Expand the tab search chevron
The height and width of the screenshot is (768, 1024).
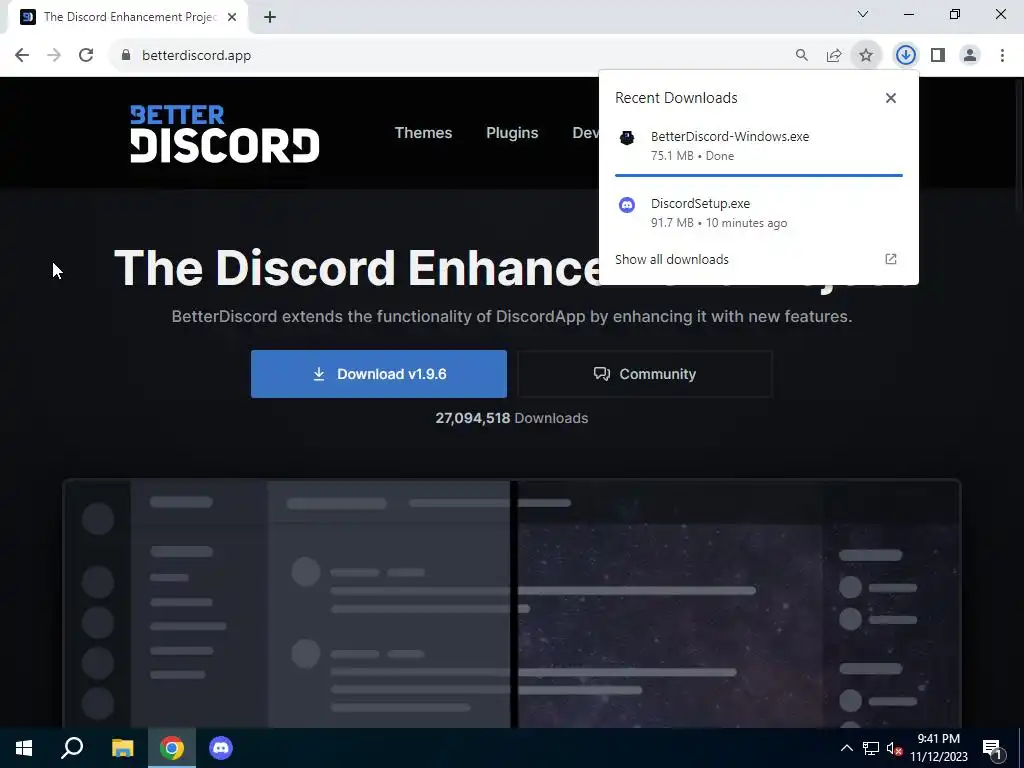tap(863, 14)
